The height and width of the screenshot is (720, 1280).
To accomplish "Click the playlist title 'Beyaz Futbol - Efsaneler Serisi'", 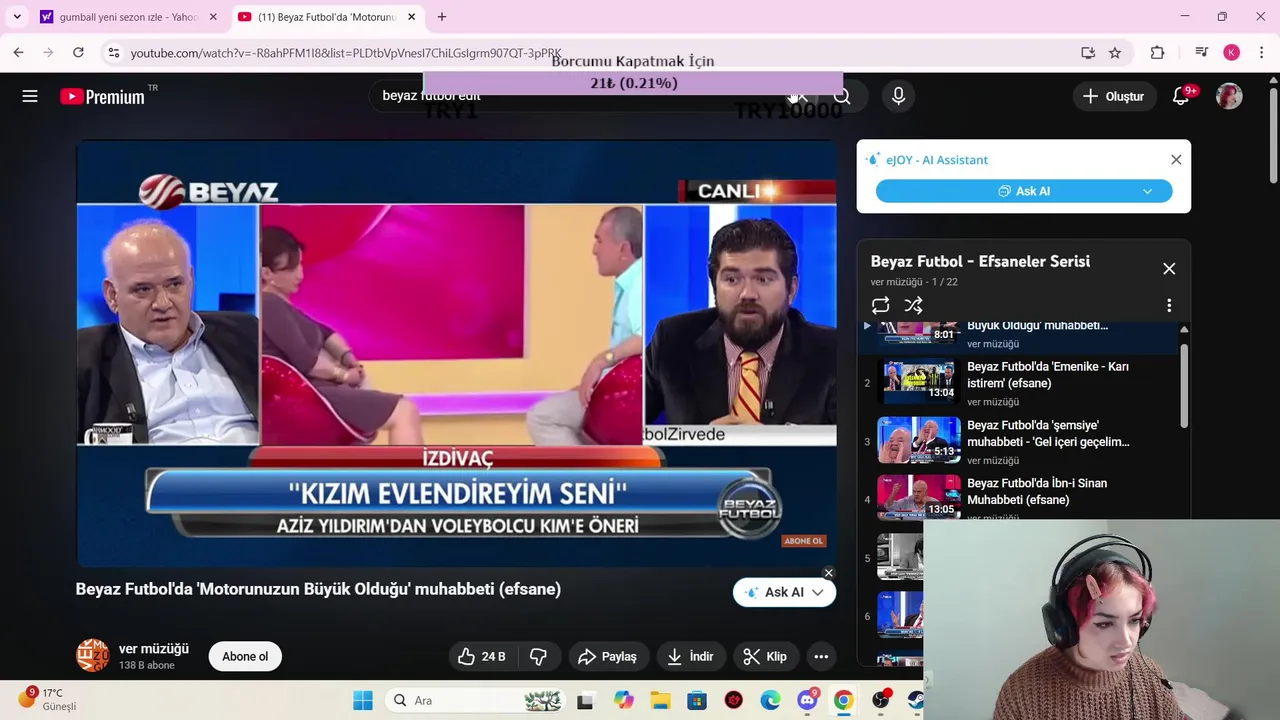I will [x=980, y=261].
